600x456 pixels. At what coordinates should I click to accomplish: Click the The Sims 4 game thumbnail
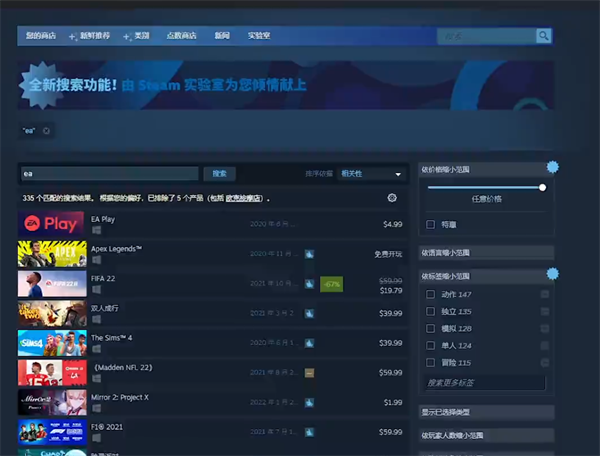52,343
